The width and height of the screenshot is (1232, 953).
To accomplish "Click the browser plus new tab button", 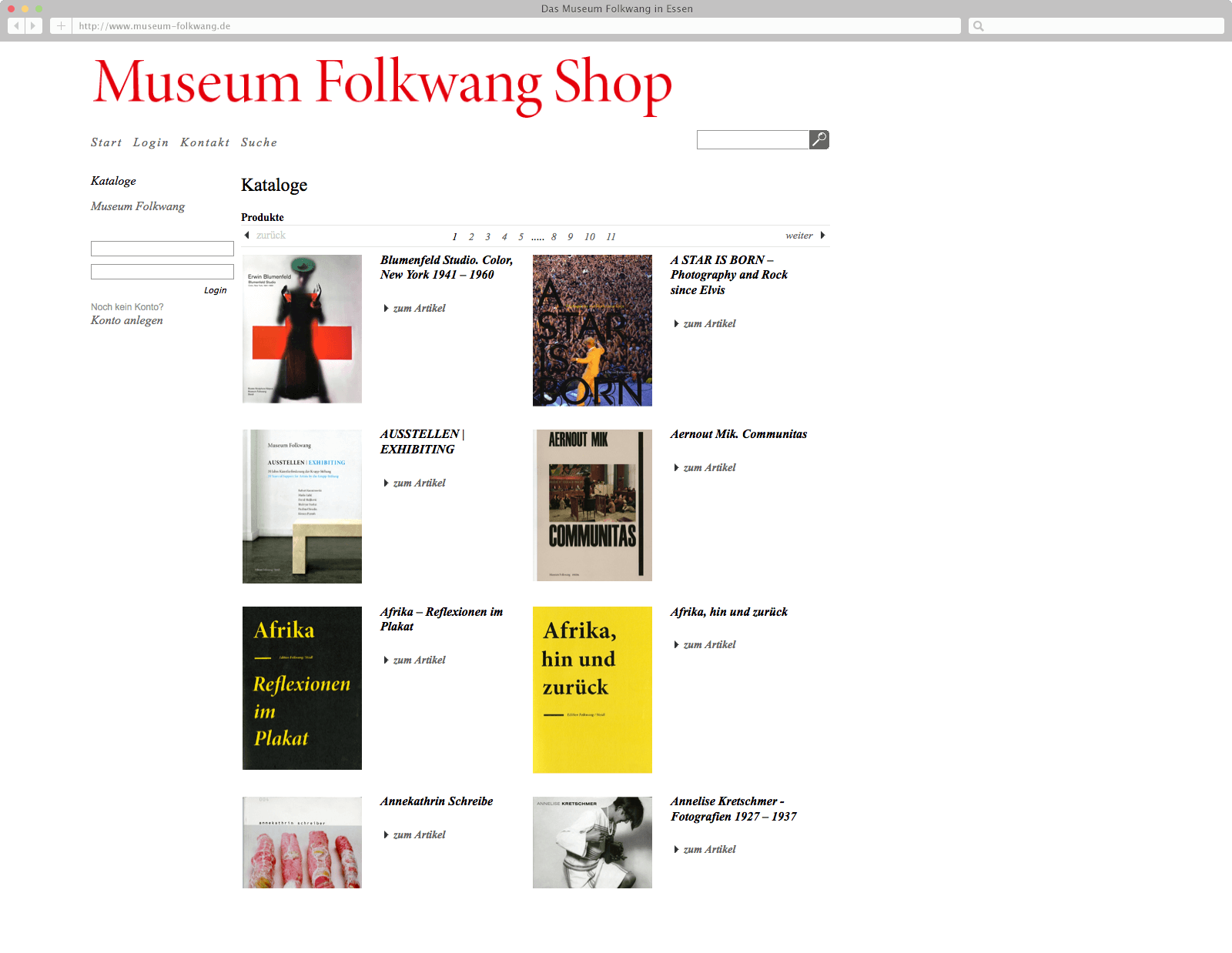I will (x=61, y=25).
